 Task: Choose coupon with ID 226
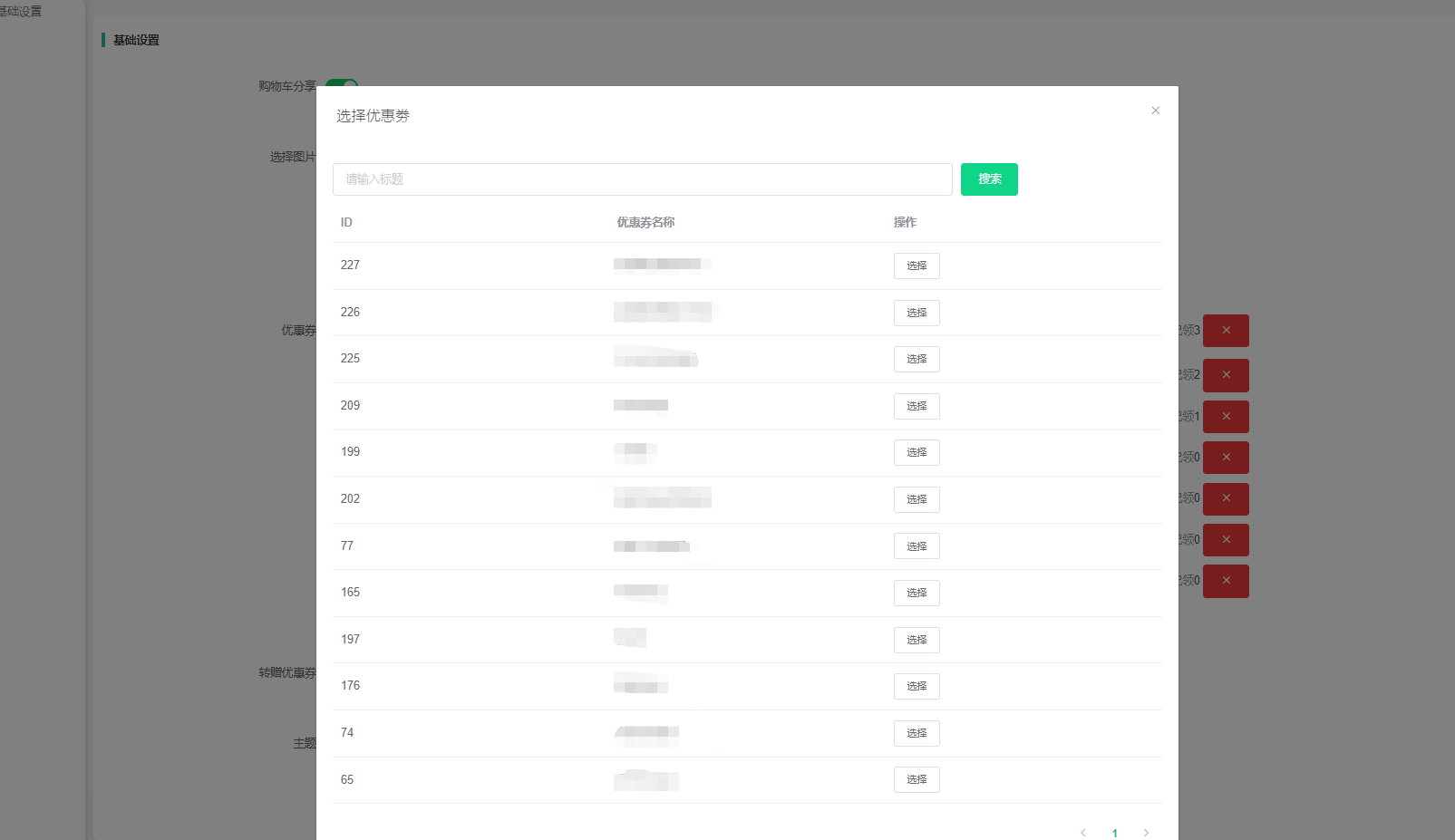(917, 313)
